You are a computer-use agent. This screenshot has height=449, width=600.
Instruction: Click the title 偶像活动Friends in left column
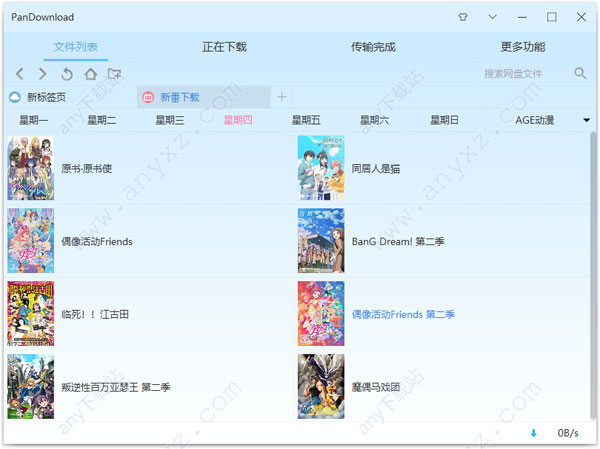coord(97,242)
